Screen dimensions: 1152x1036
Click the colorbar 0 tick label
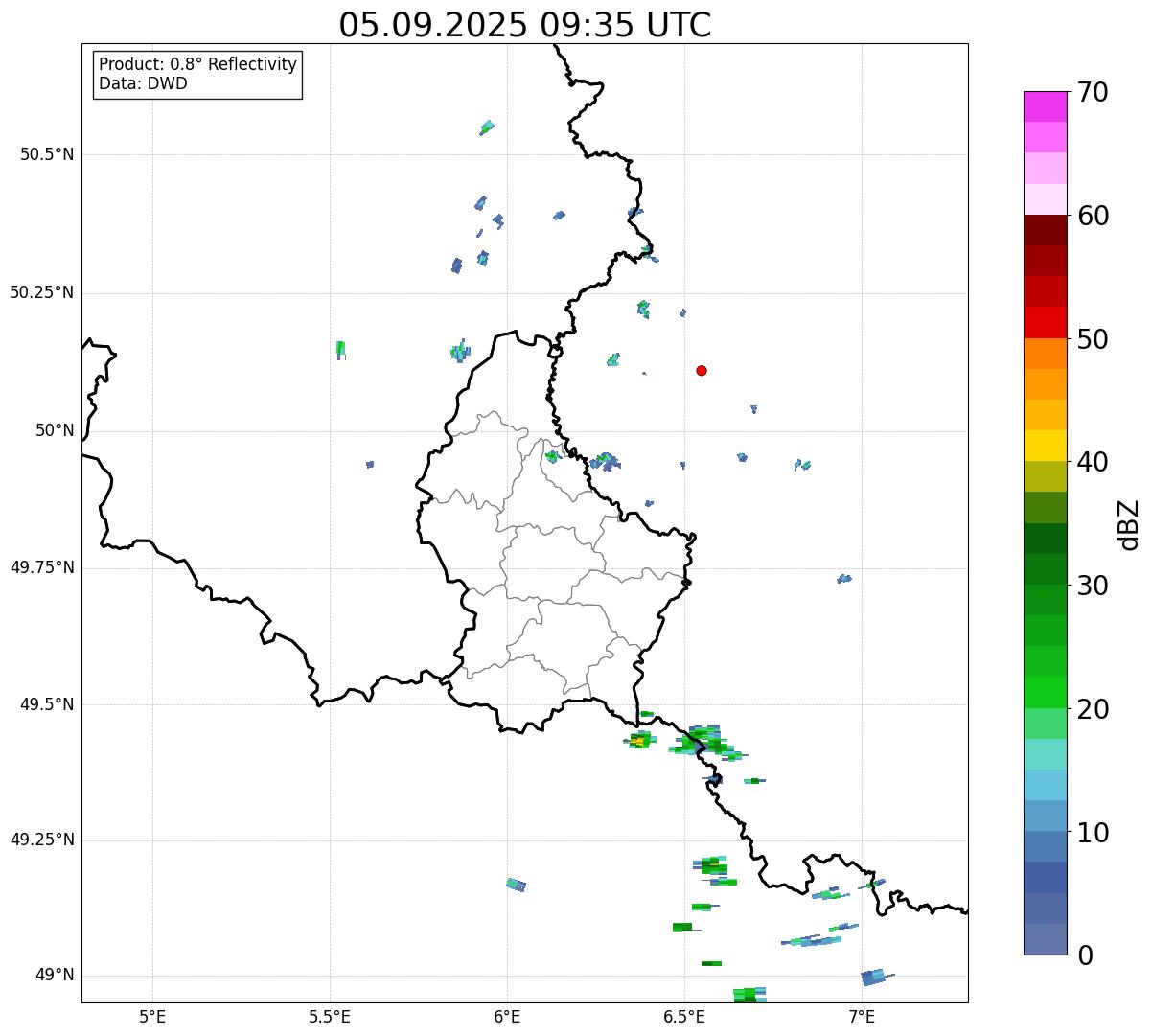(1085, 955)
